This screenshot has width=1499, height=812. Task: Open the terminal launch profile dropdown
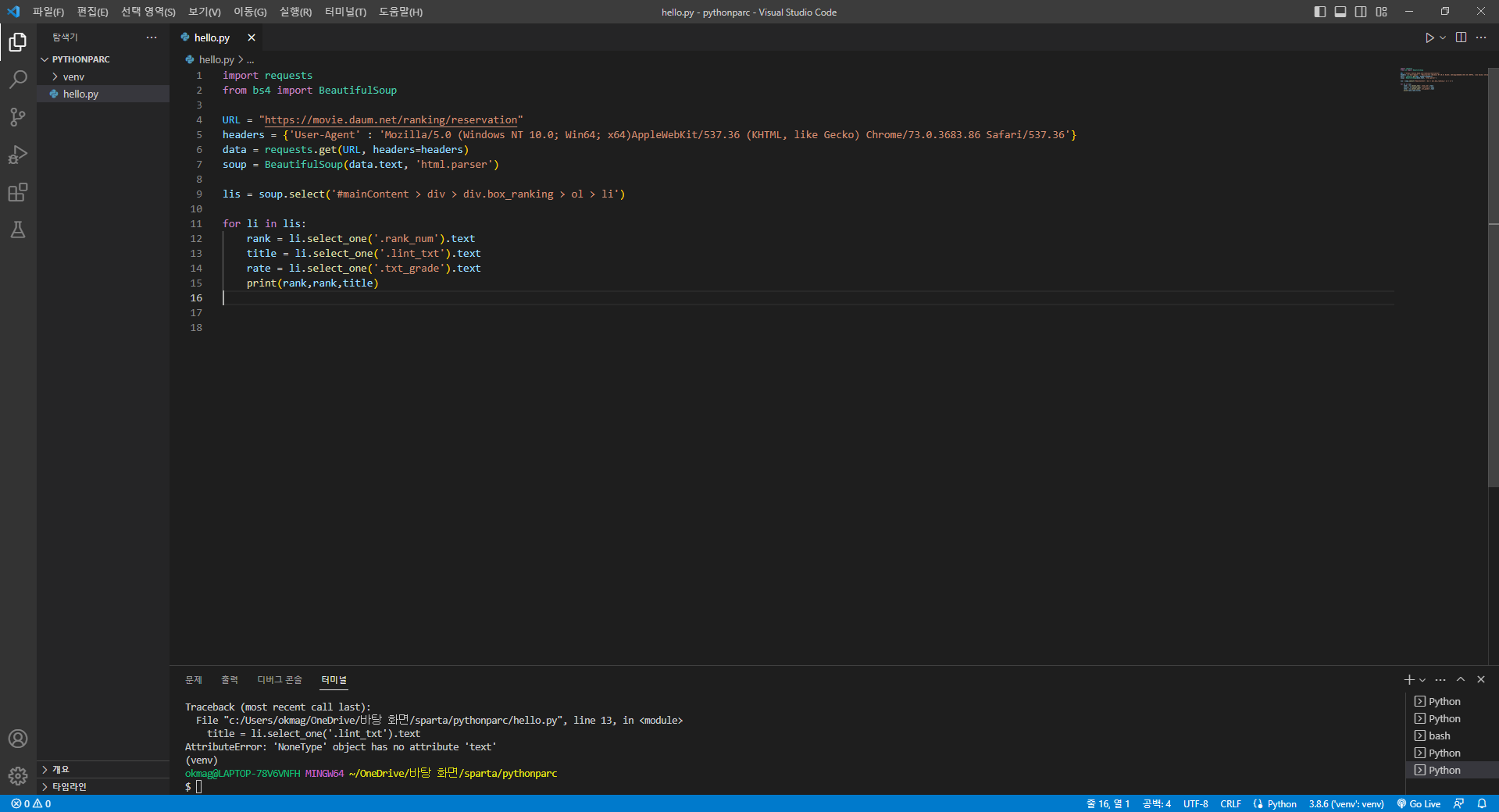1422,680
